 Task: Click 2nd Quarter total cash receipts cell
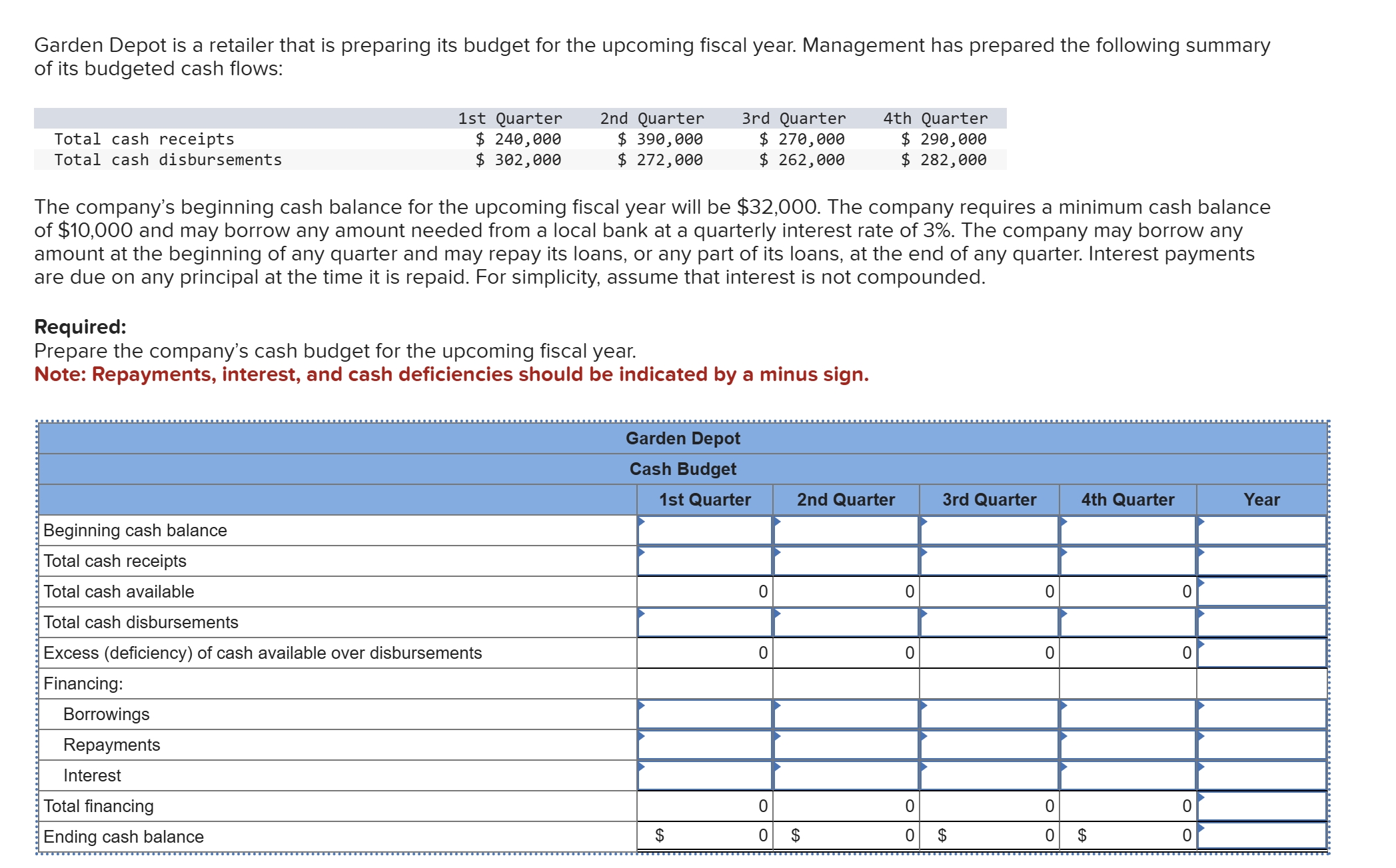[x=846, y=562]
